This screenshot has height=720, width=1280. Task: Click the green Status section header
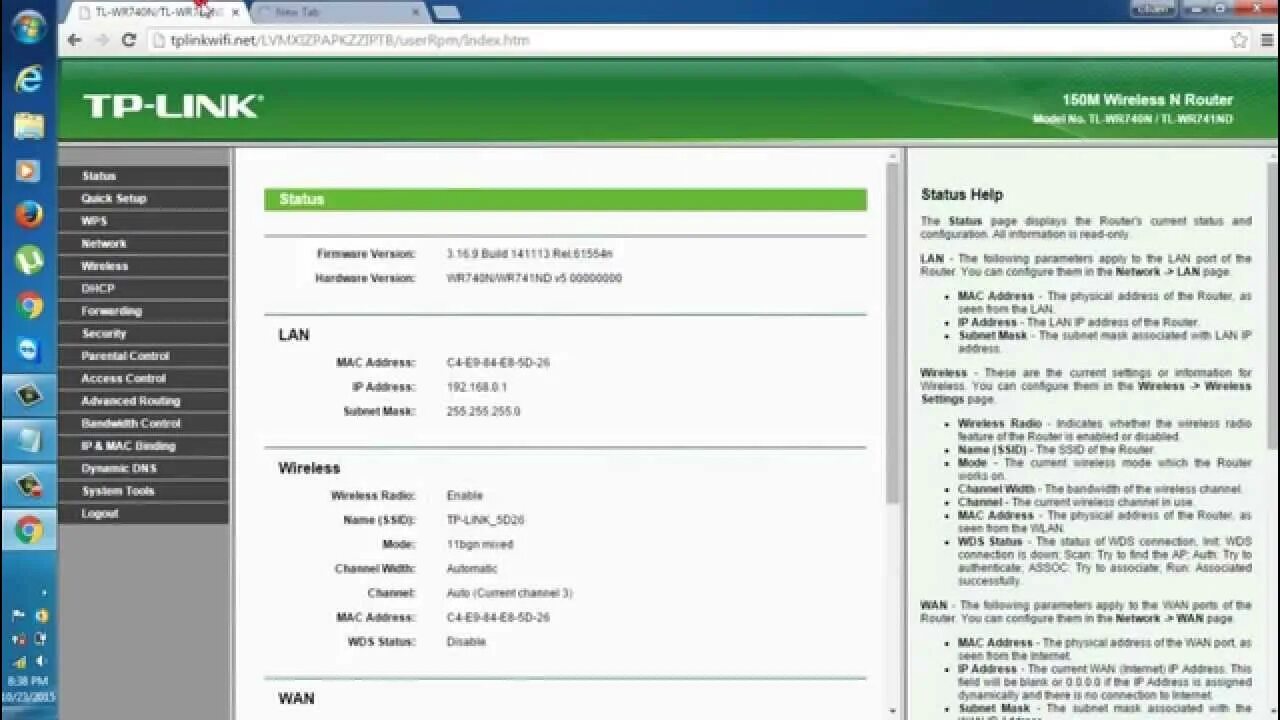[565, 199]
